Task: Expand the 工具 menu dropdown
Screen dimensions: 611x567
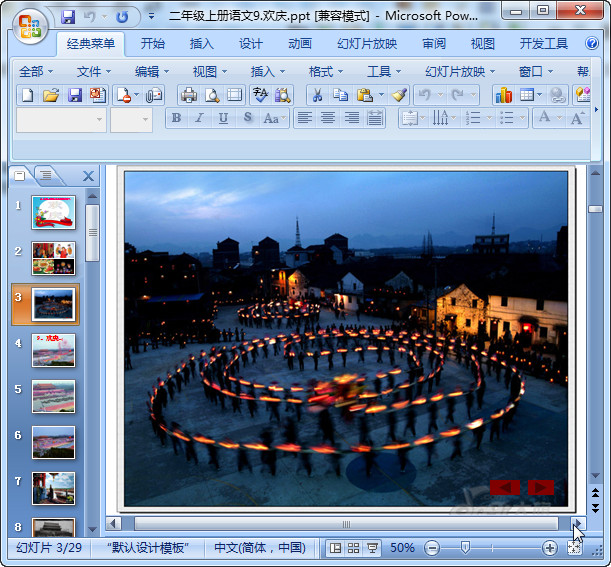Action: point(385,71)
